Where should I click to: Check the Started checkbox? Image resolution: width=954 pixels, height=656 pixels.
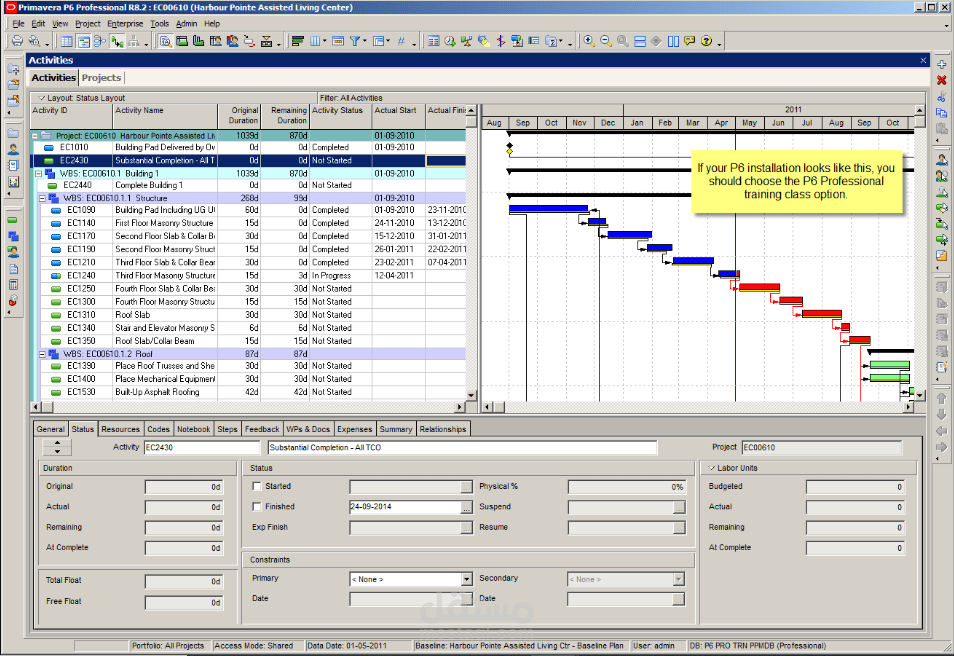point(257,486)
